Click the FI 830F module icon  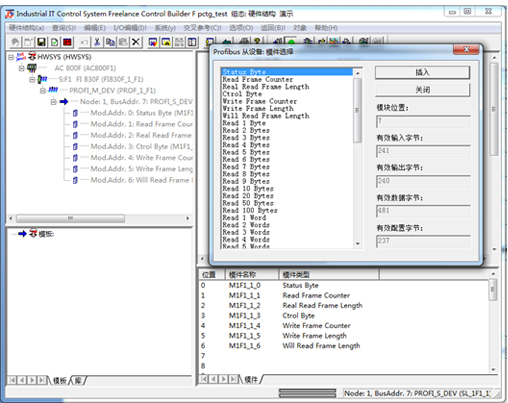(42, 79)
